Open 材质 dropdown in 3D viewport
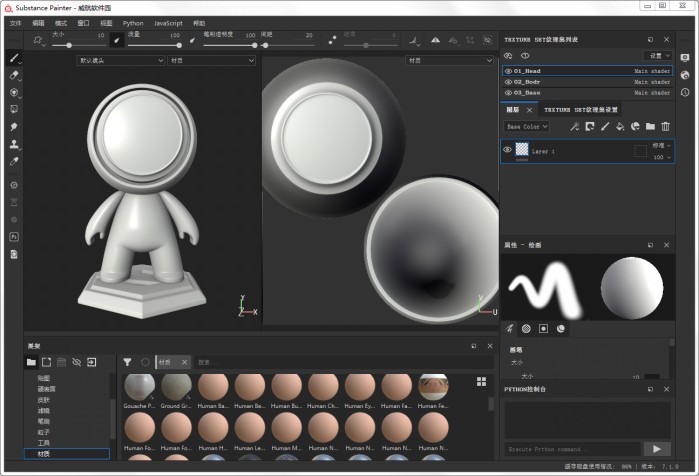 point(212,60)
